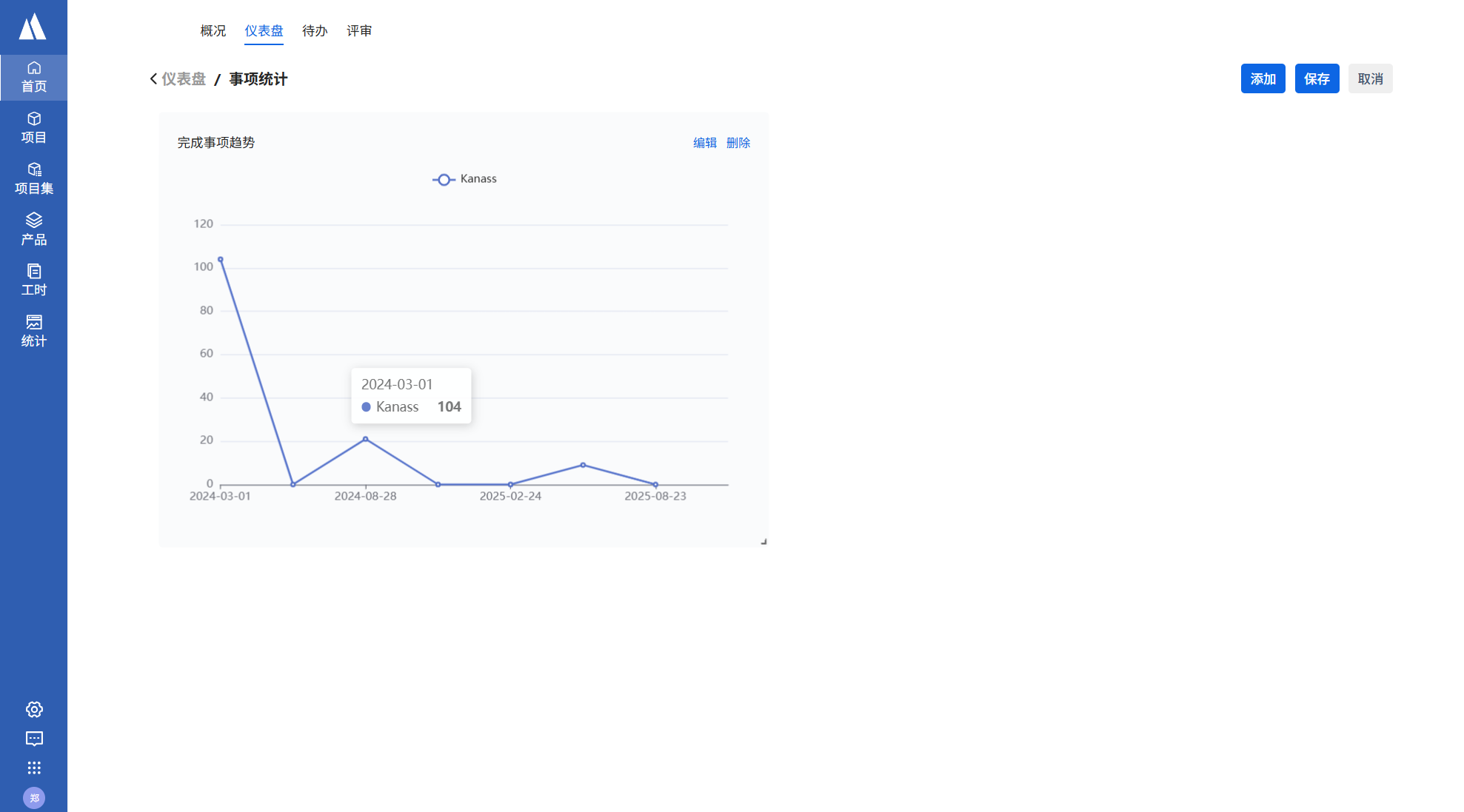Screen dimensions: 1464x812
Task: Open the 统计 statistics sidebar icon
Action: pyautogui.click(x=33, y=331)
